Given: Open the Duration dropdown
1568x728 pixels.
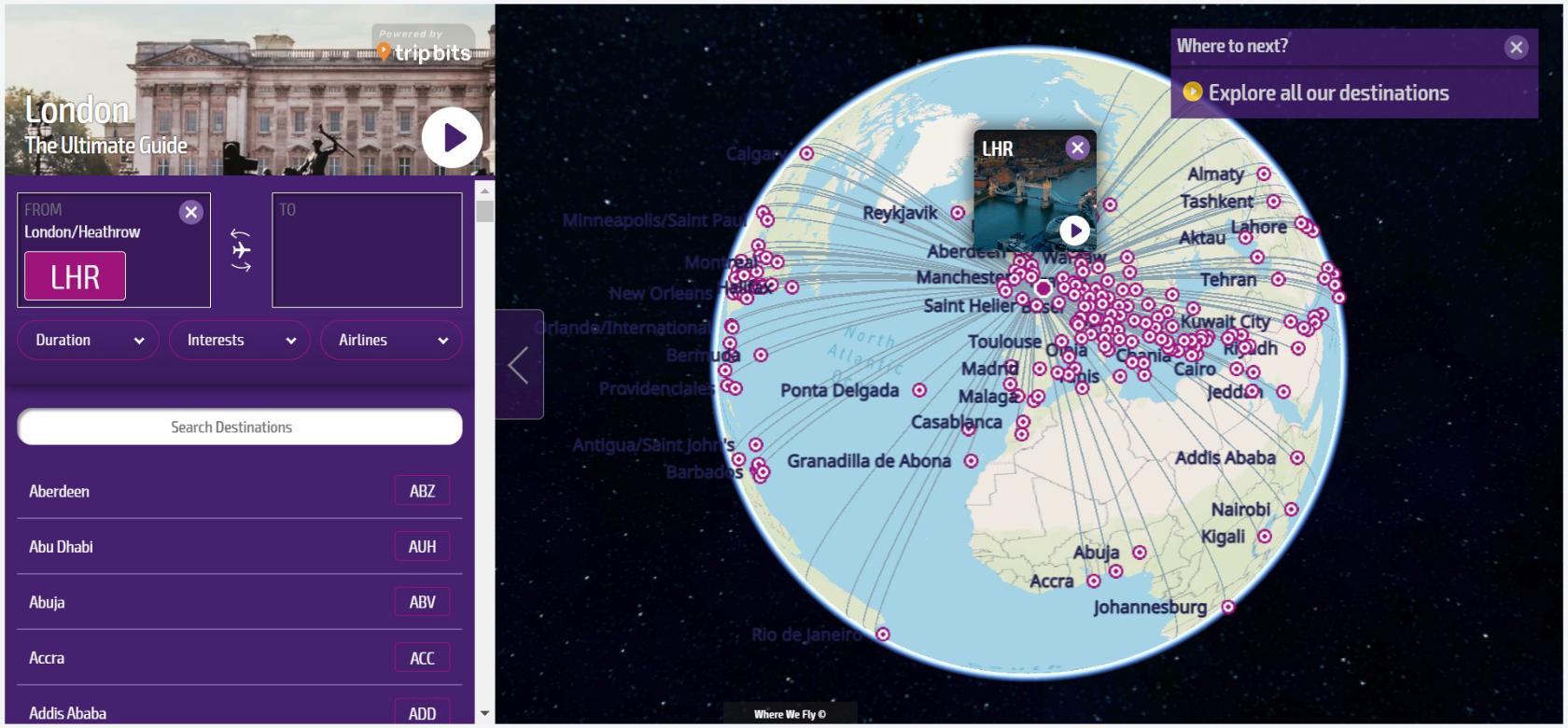Looking at the screenshot, I should click(x=89, y=341).
